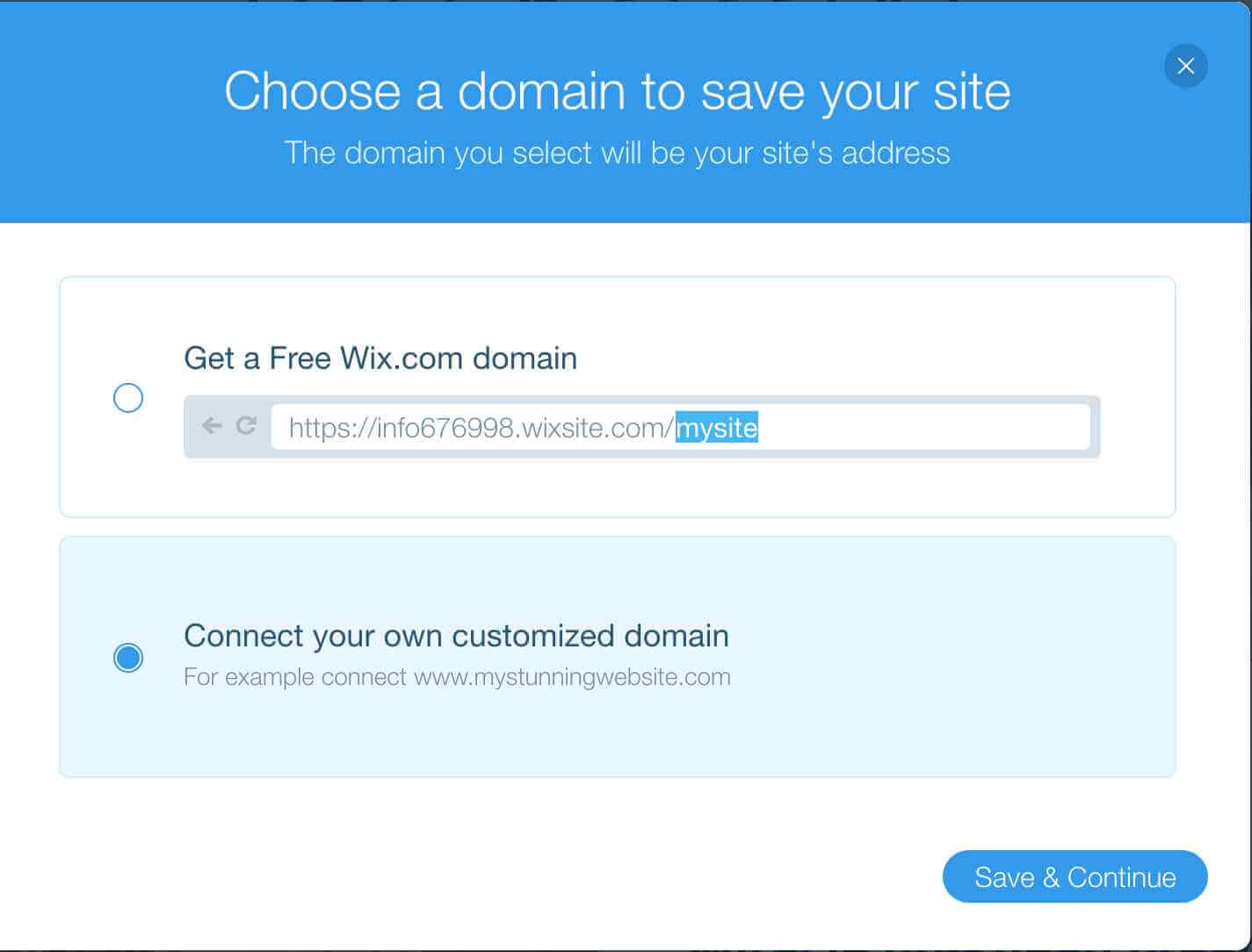Click the back arrow in the address bar mockup
The height and width of the screenshot is (952, 1252).
pyautogui.click(x=212, y=426)
